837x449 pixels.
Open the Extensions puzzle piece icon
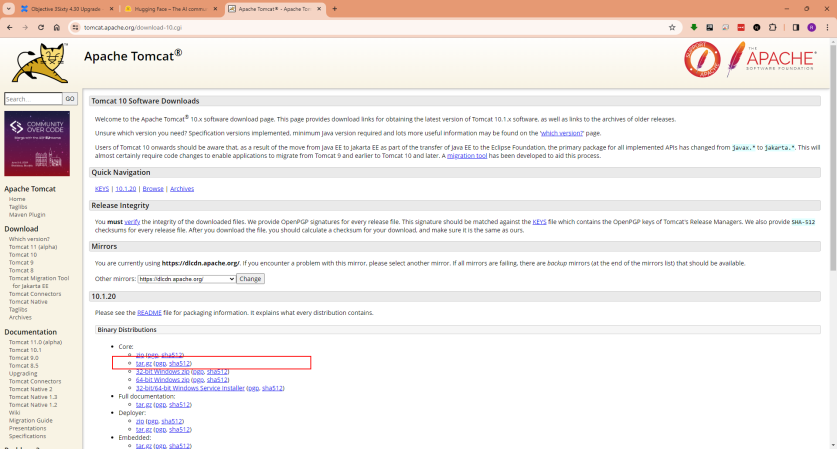[x=771, y=27]
